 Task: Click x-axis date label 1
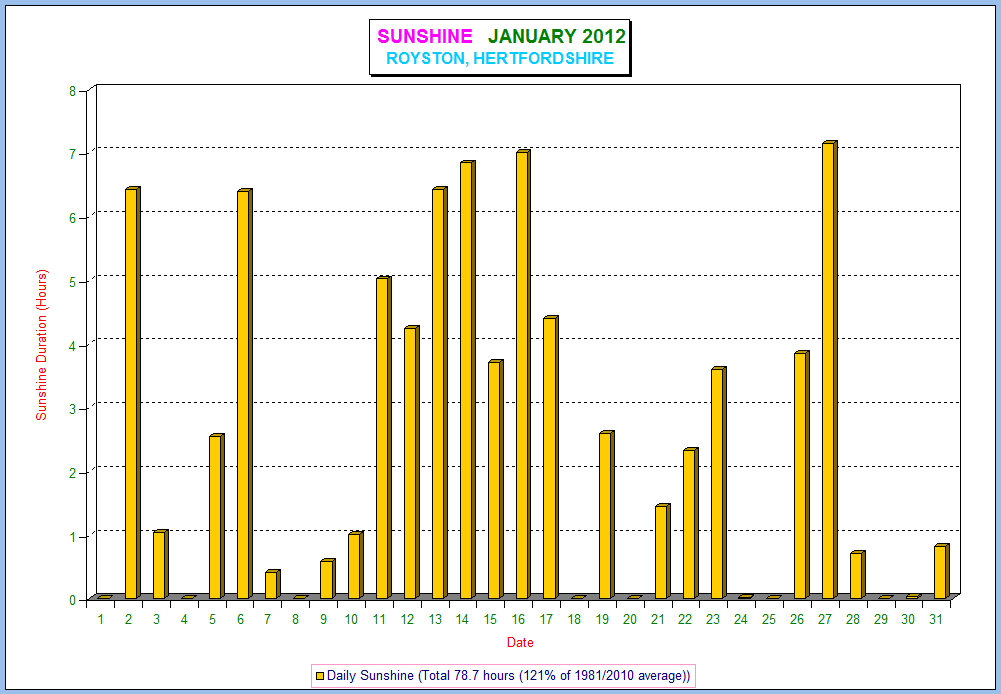tap(101, 619)
